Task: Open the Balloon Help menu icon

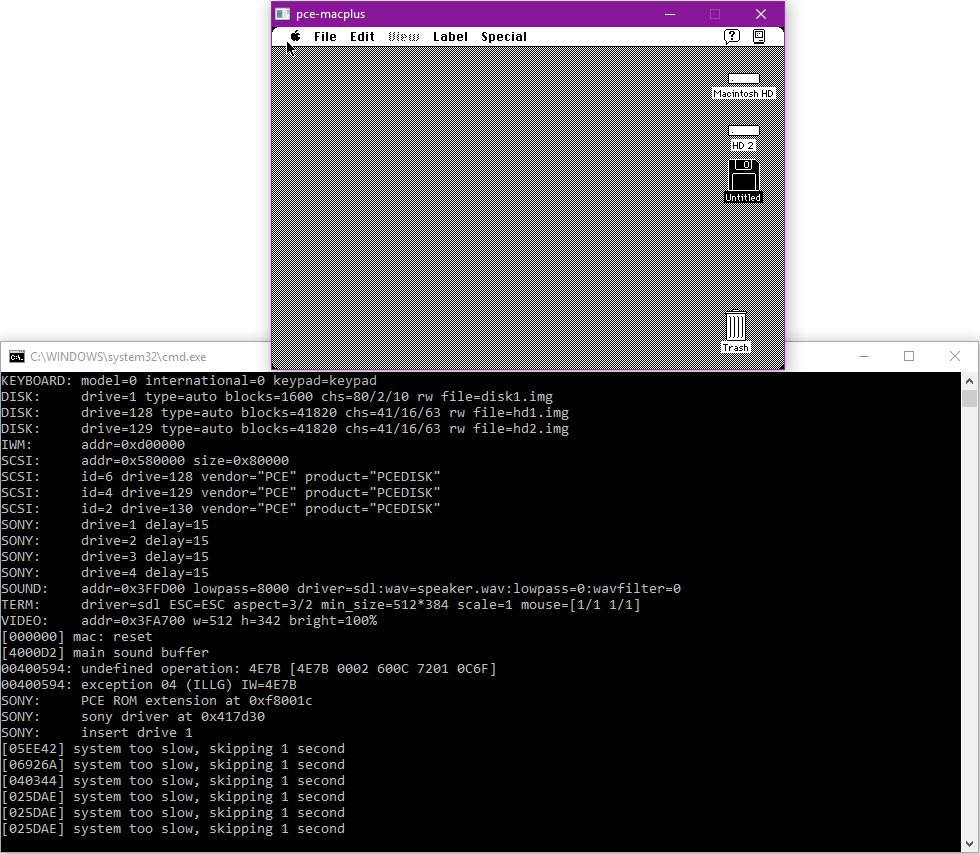Action: (x=732, y=36)
